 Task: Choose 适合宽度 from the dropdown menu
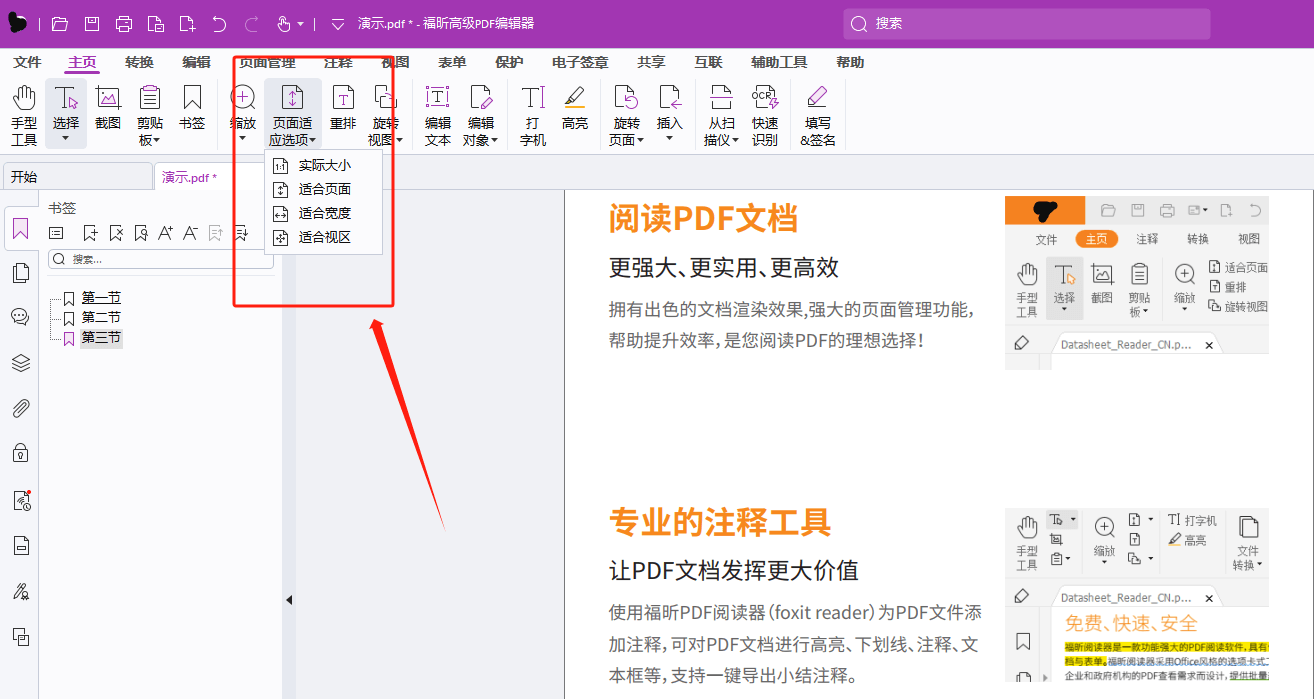[323, 213]
